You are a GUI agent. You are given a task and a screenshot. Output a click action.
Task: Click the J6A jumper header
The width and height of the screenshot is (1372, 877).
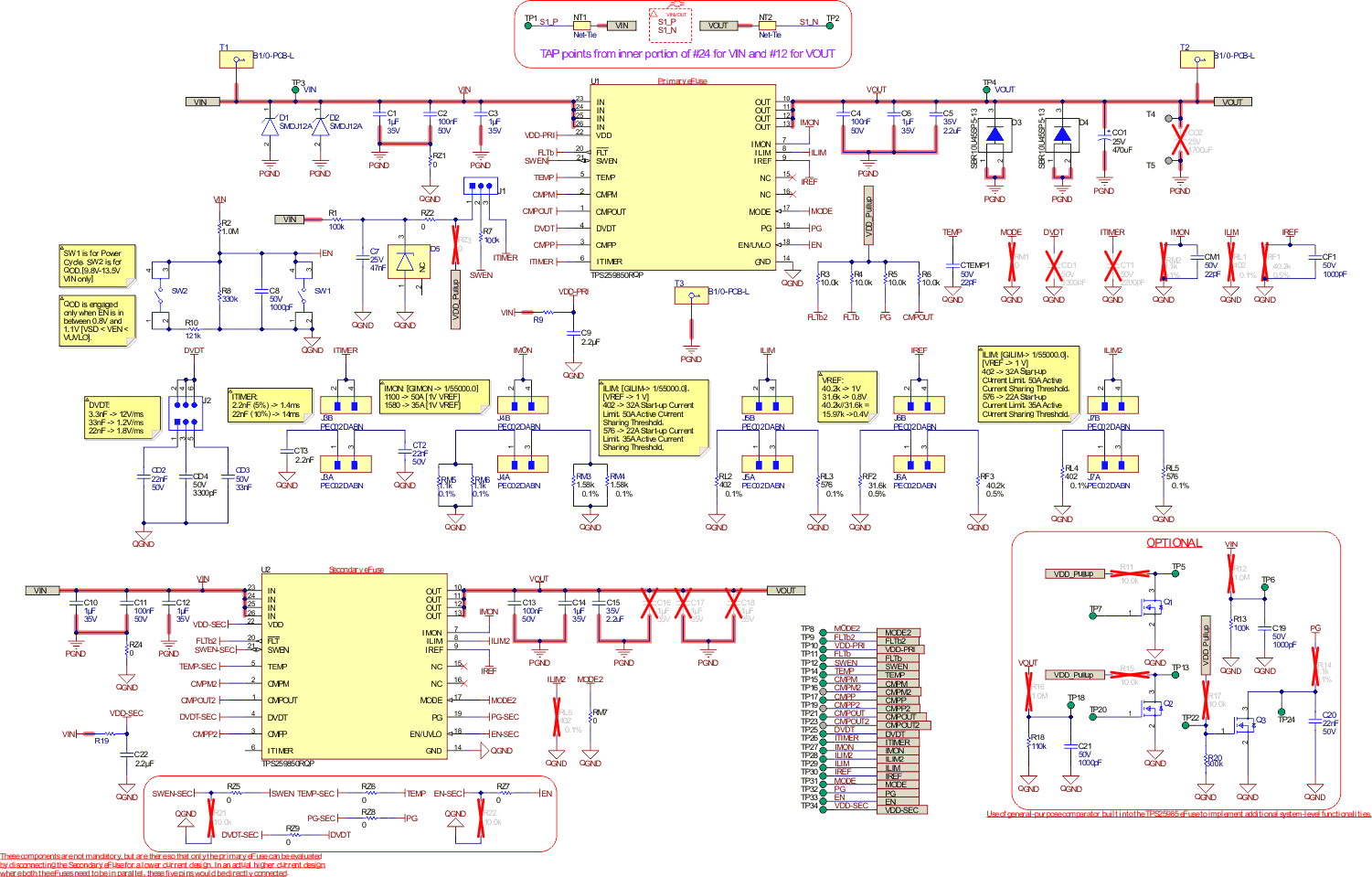(919, 464)
